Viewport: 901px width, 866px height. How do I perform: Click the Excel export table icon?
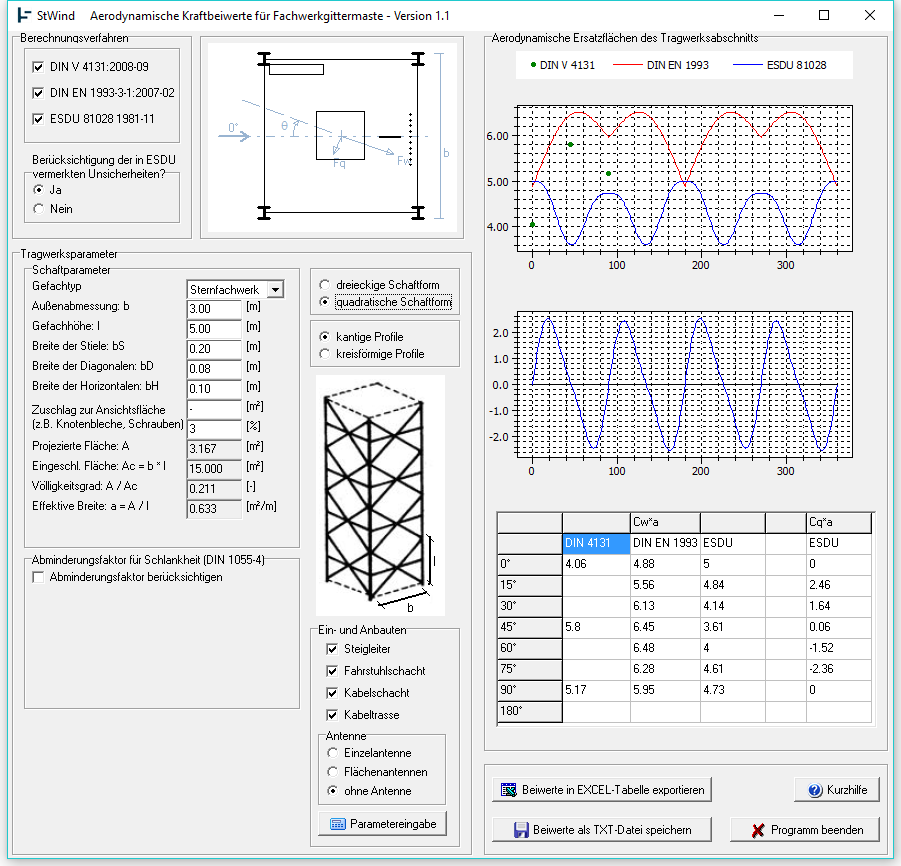[x=508, y=790]
